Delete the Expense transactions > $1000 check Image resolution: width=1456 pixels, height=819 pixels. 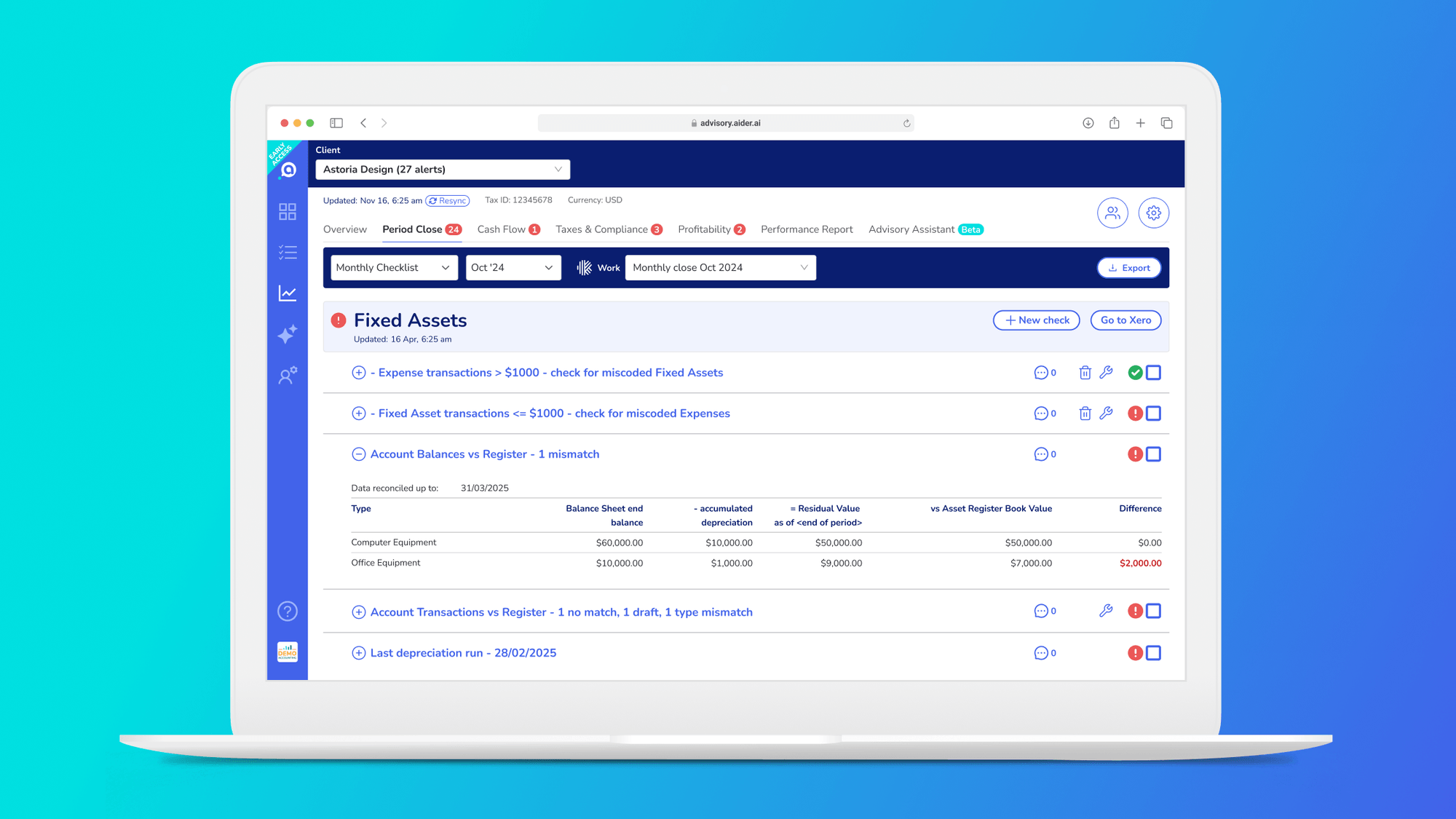[1085, 373]
